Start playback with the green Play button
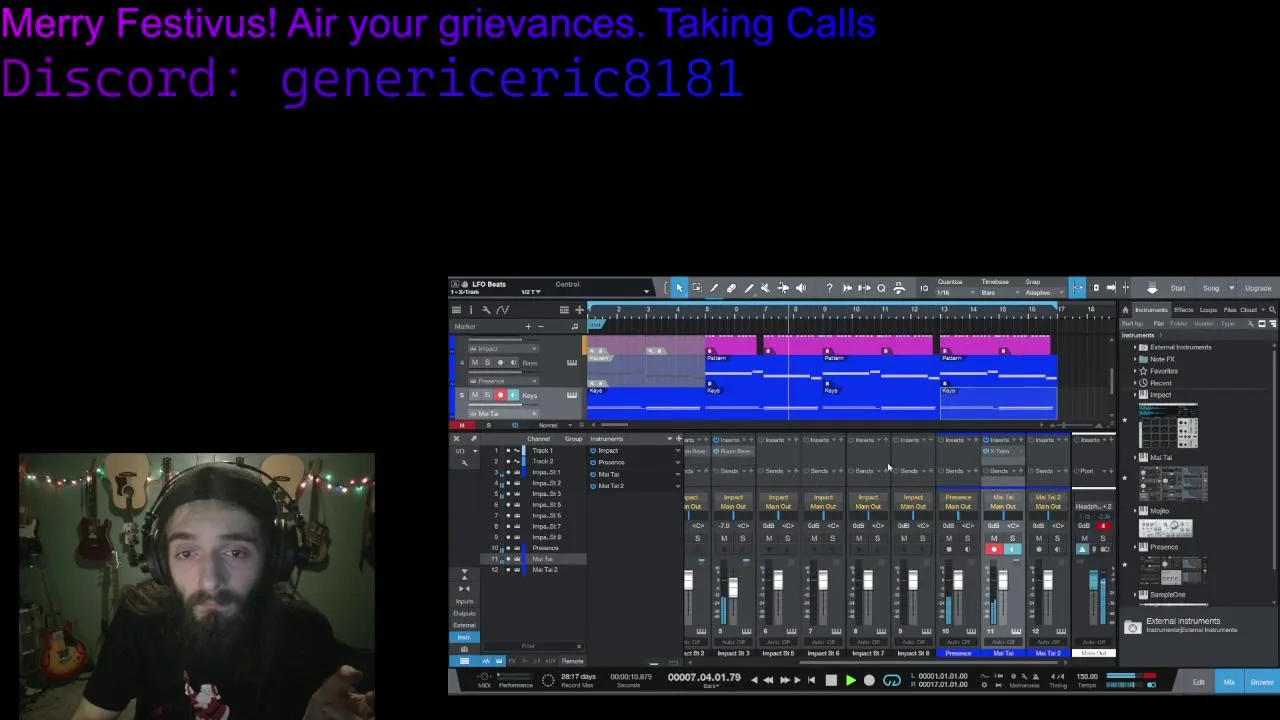Image resolution: width=1280 pixels, height=720 pixels. (x=850, y=681)
